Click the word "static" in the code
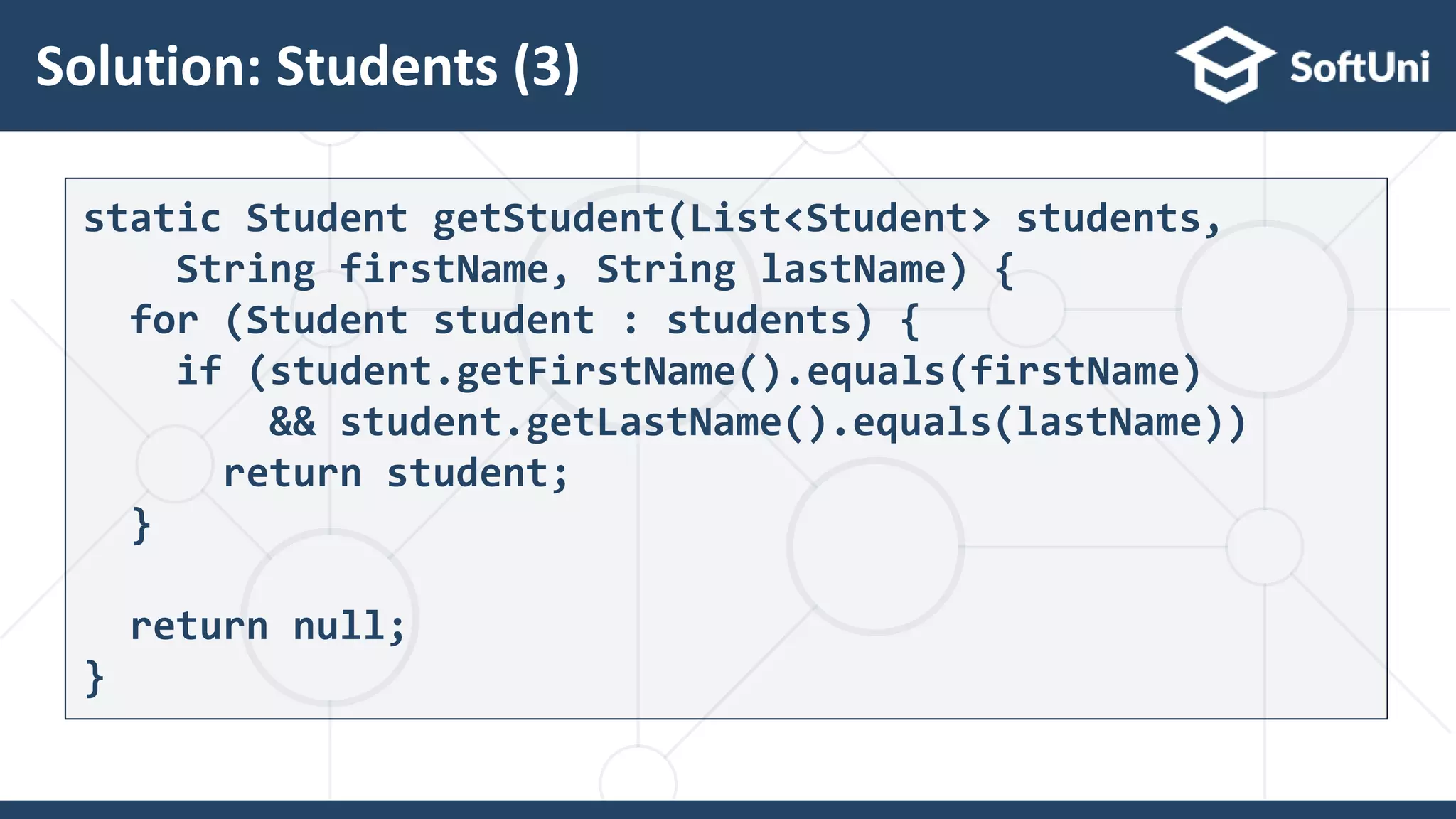This screenshot has height=819, width=1456. (x=152, y=218)
